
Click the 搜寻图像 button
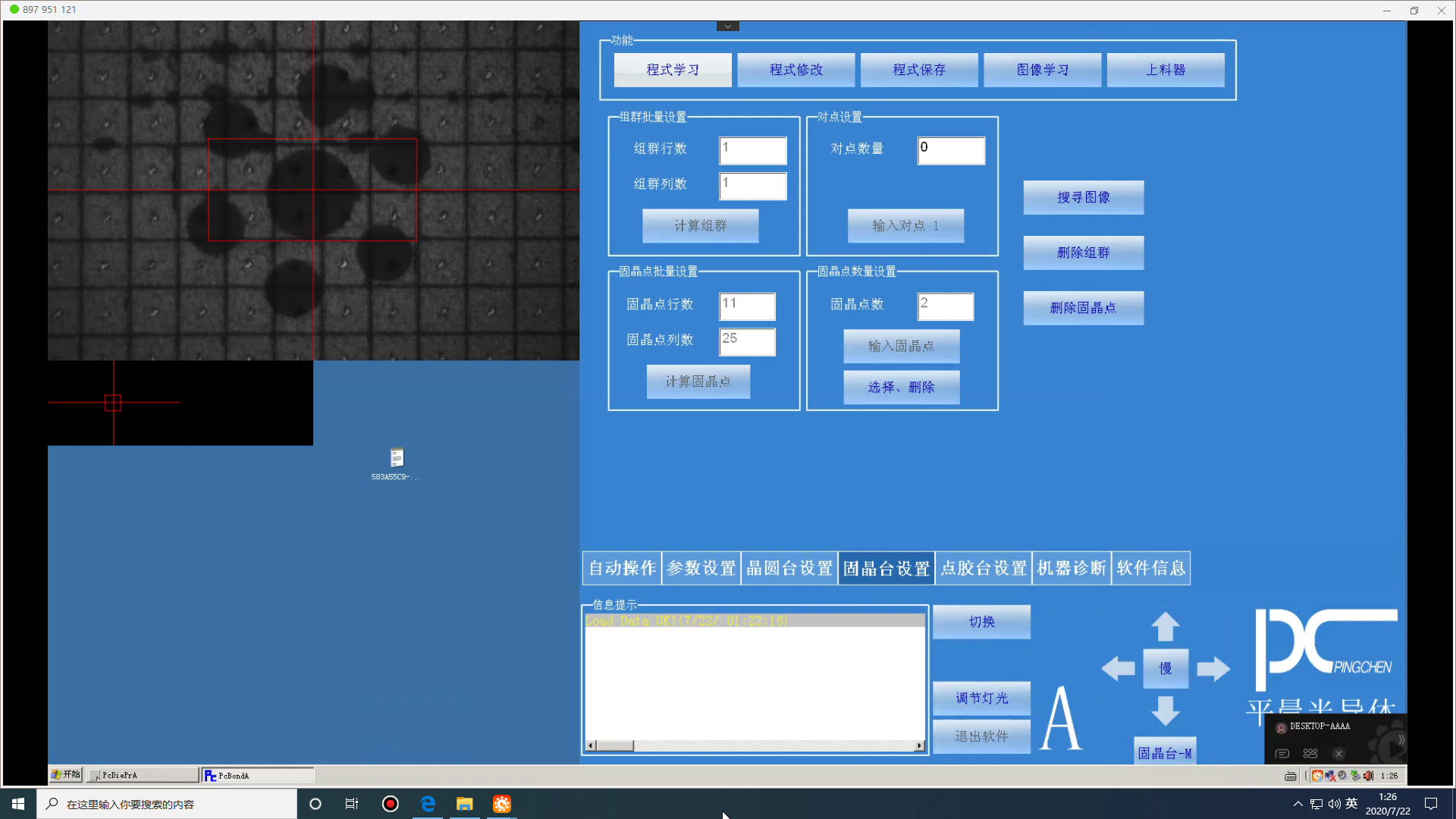1083,197
